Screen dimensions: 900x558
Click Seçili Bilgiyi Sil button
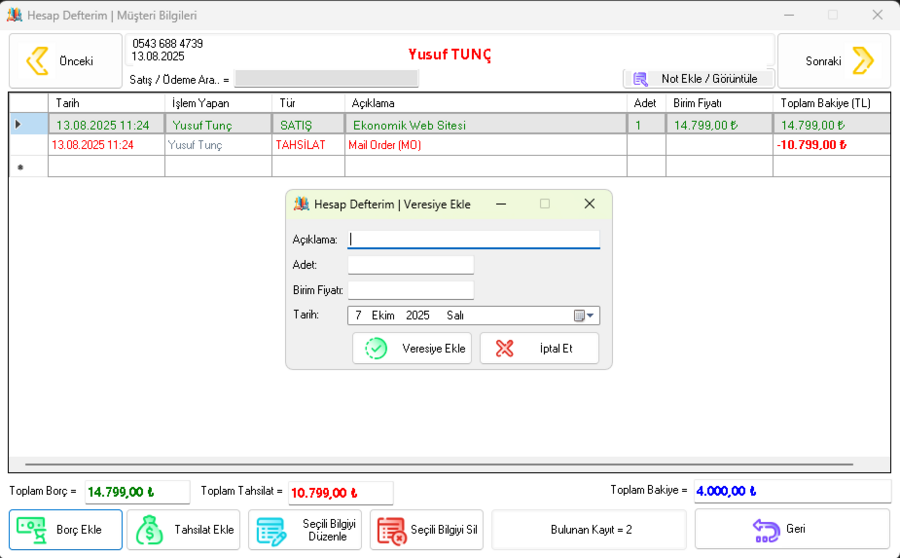(x=426, y=529)
